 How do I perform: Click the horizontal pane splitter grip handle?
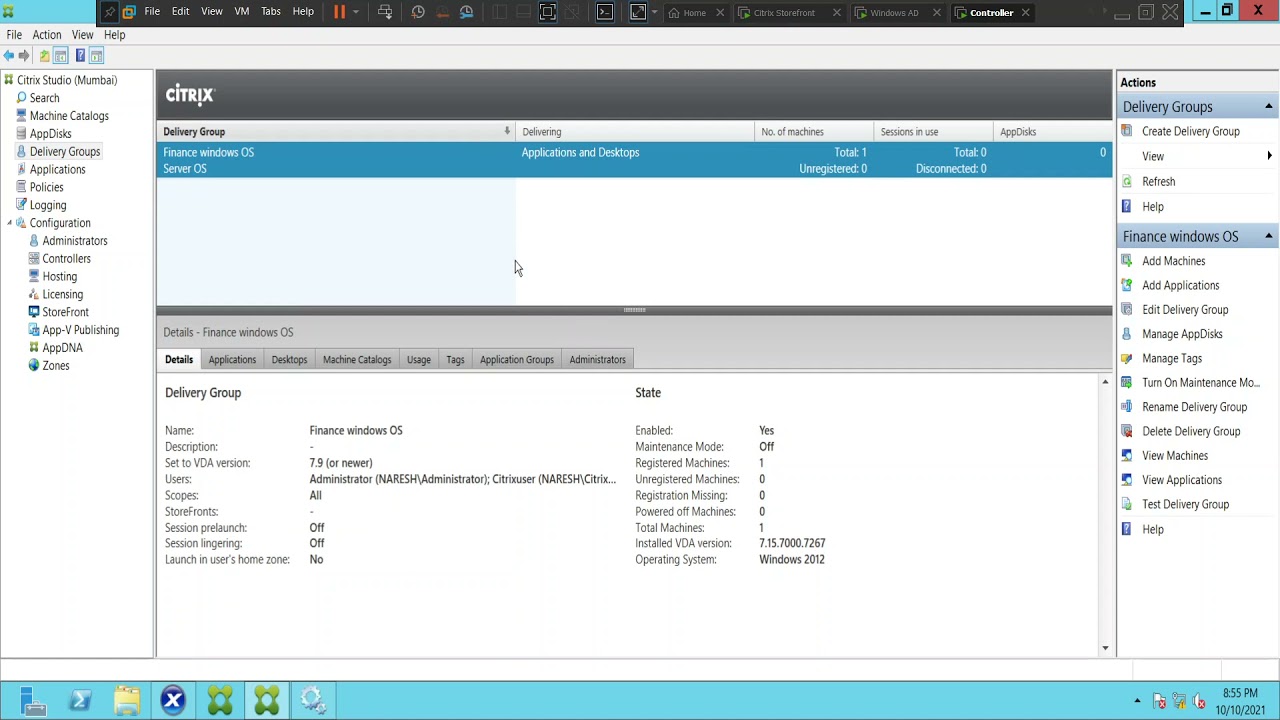coord(634,310)
